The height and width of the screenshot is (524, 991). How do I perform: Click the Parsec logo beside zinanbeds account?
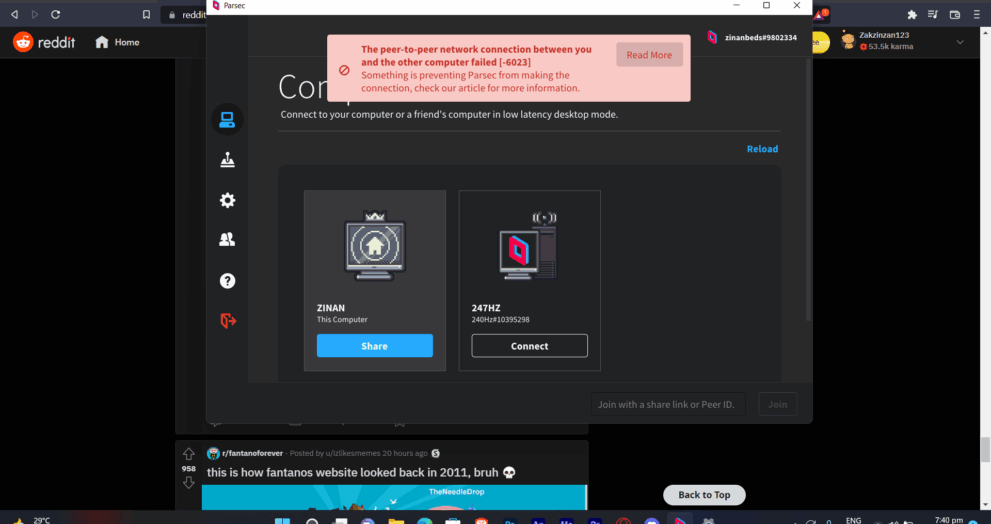click(x=712, y=37)
